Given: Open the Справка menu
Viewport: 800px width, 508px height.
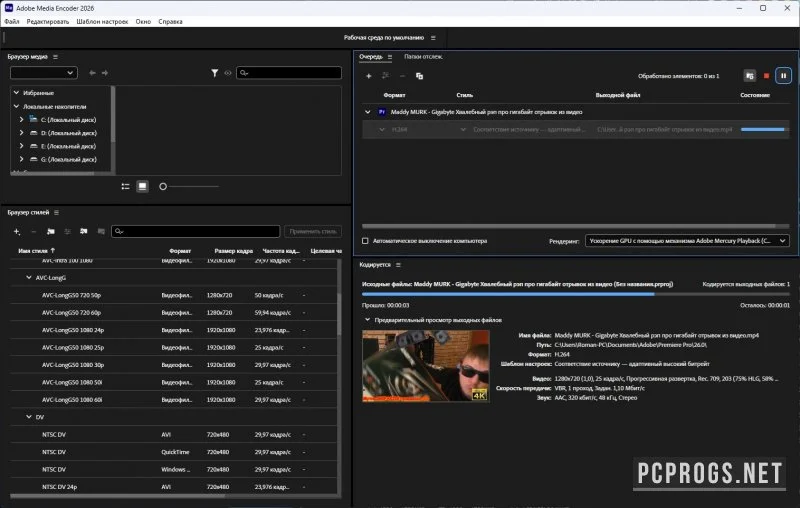Looking at the screenshot, I should (170, 21).
